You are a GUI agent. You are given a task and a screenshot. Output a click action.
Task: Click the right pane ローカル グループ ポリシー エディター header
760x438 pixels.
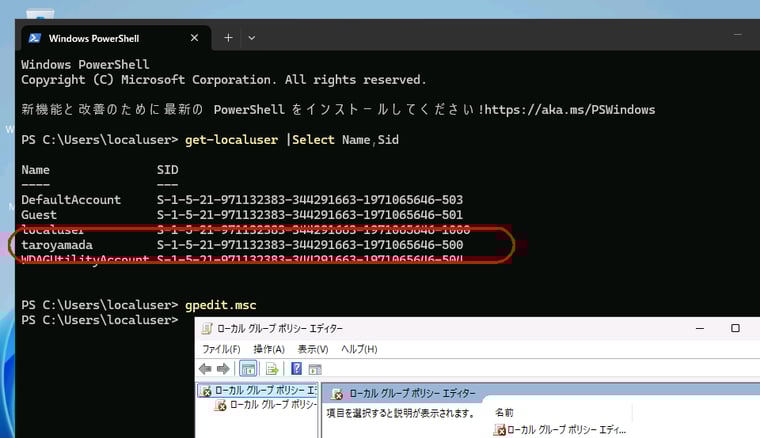(x=404, y=393)
